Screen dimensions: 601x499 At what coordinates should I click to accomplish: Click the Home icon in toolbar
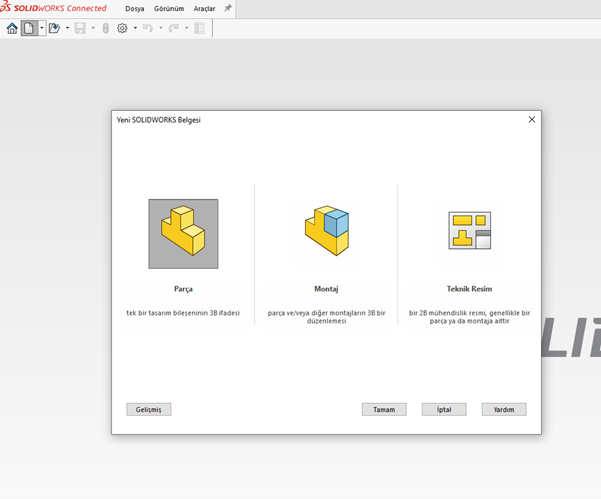tap(12, 28)
